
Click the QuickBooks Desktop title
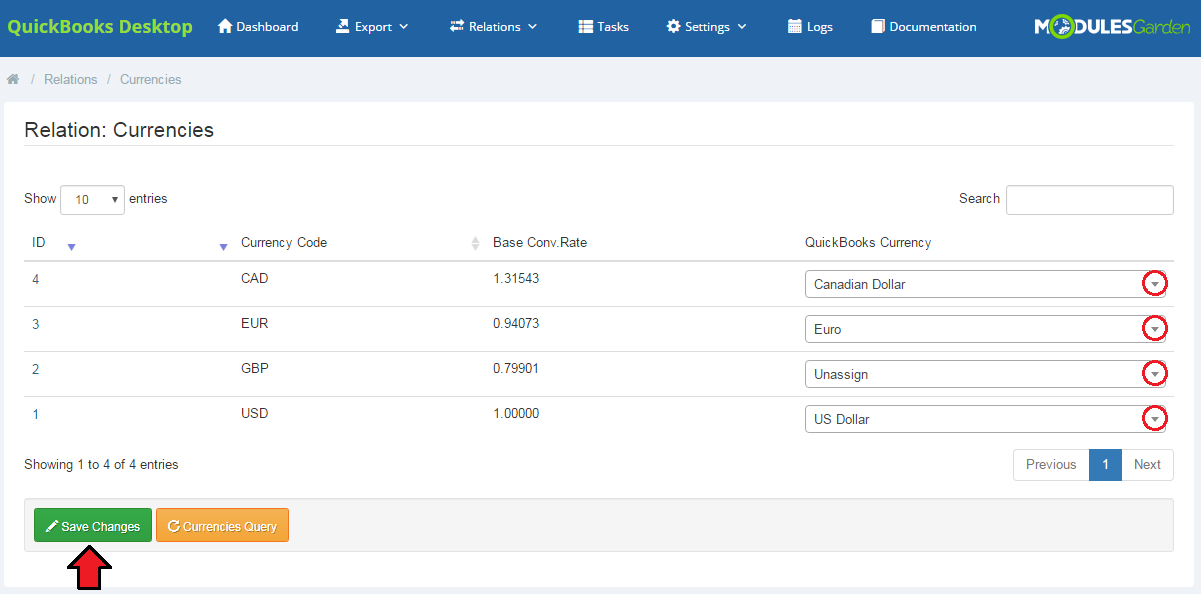click(100, 26)
